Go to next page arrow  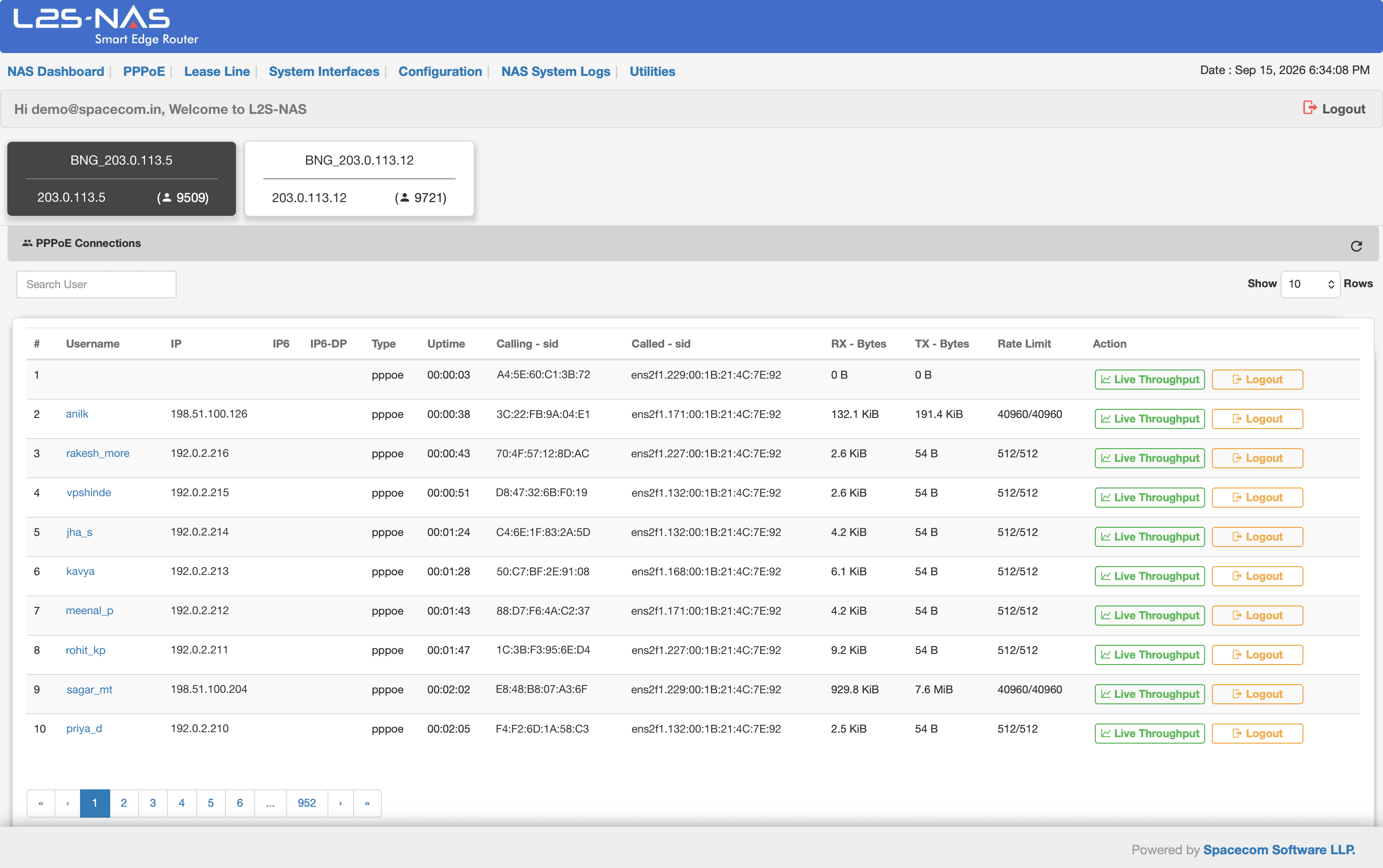[340, 803]
